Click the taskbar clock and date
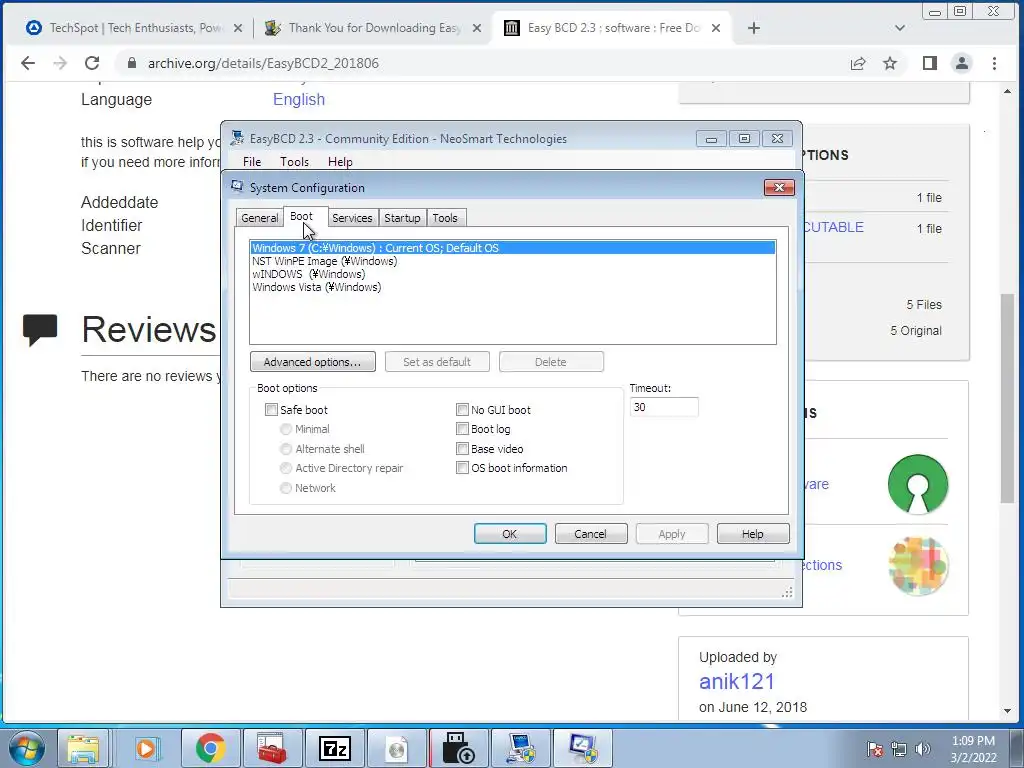The width and height of the screenshot is (1024, 768). [x=973, y=749]
